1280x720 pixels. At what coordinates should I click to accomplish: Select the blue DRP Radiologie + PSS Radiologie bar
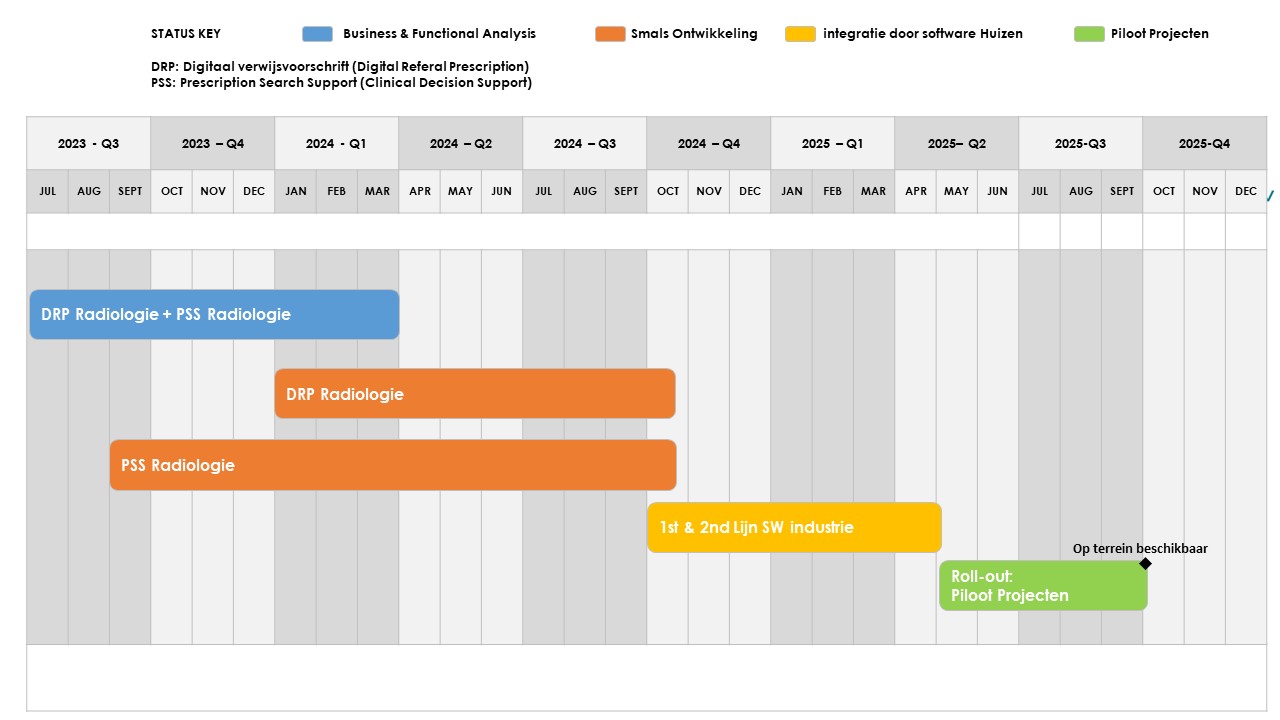tap(214, 314)
